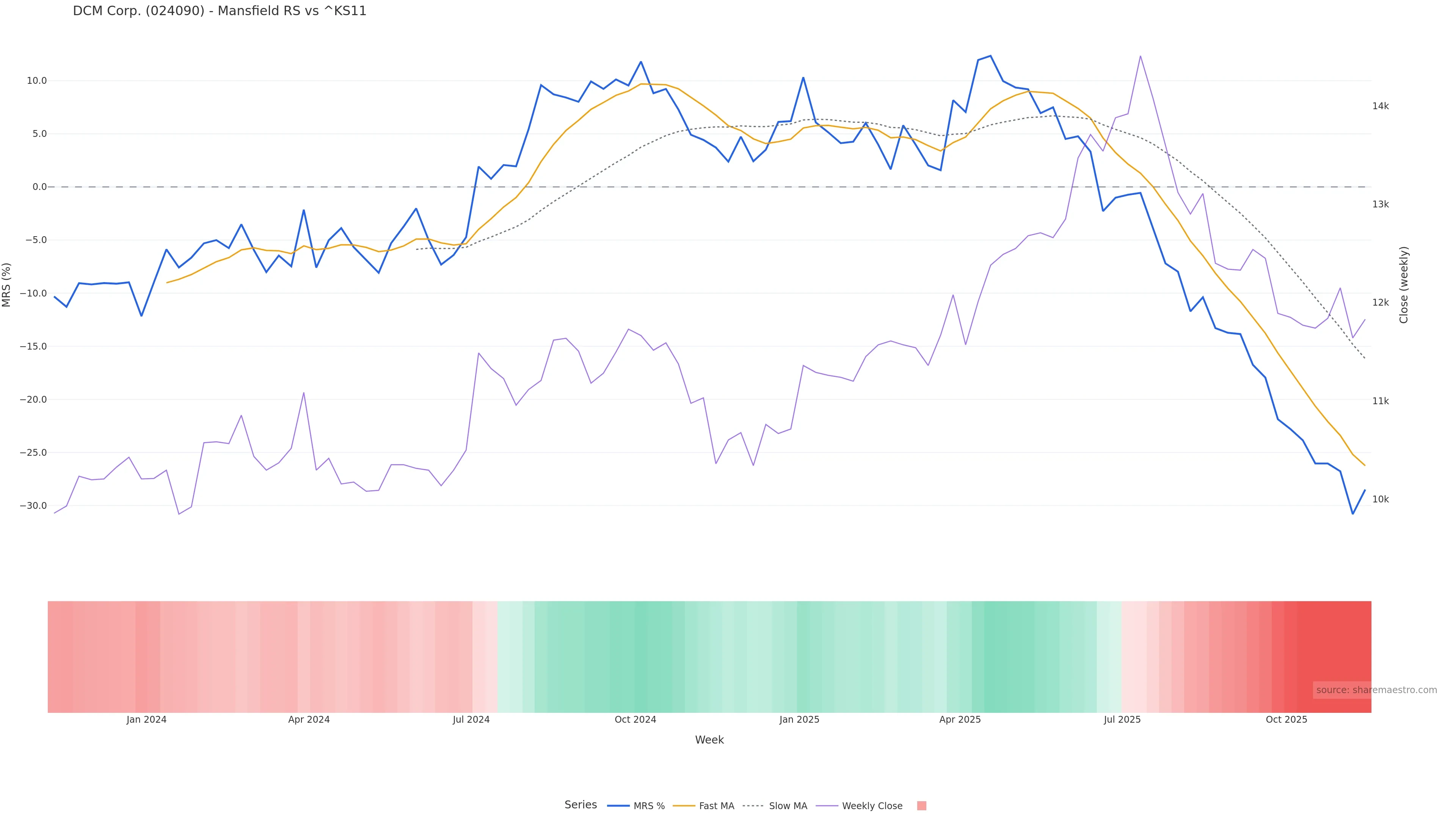Click the Oct 2024 date tick label
The height and width of the screenshot is (819, 1456).
(x=635, y=720)
